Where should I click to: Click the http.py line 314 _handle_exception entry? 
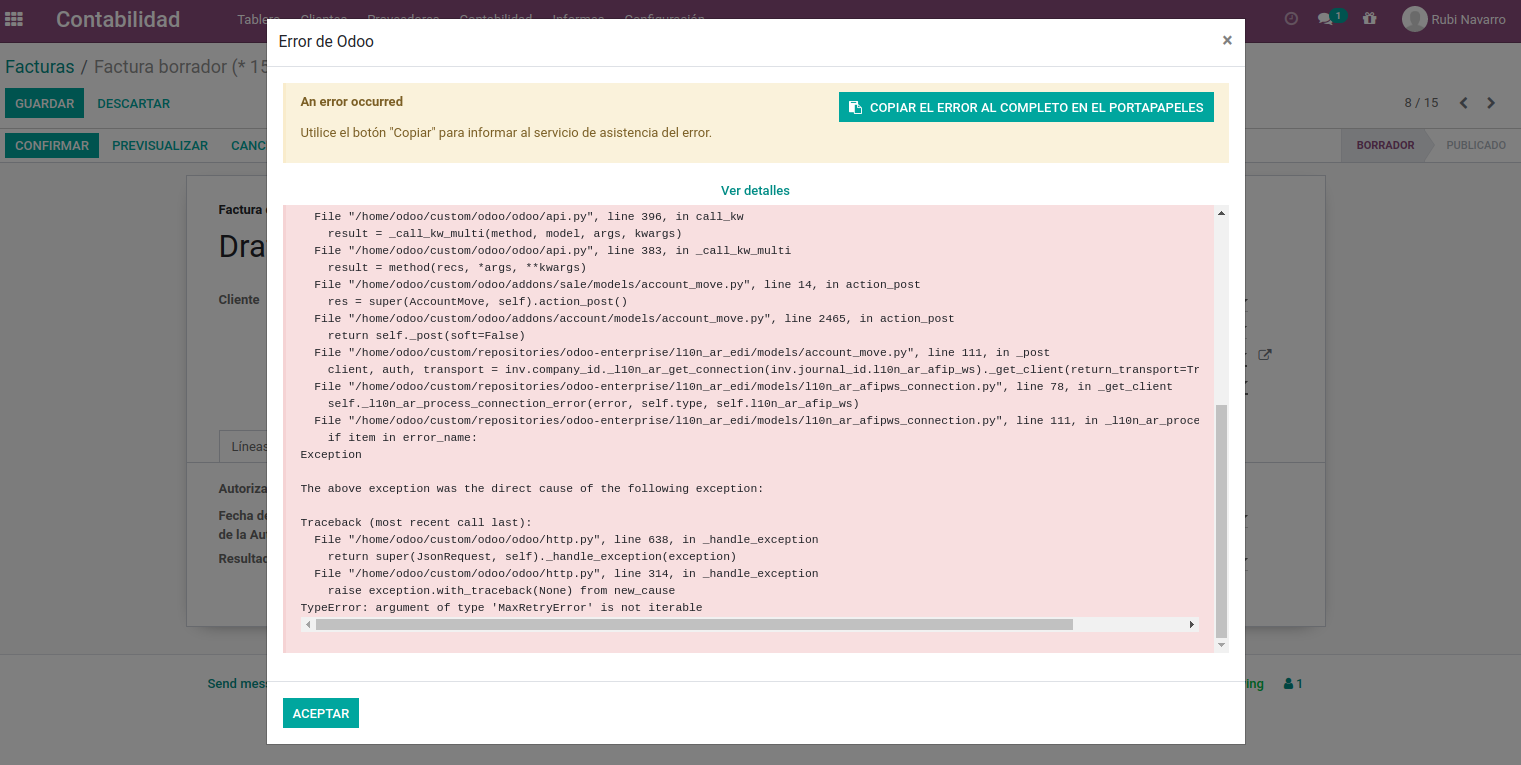pos(566,574)
